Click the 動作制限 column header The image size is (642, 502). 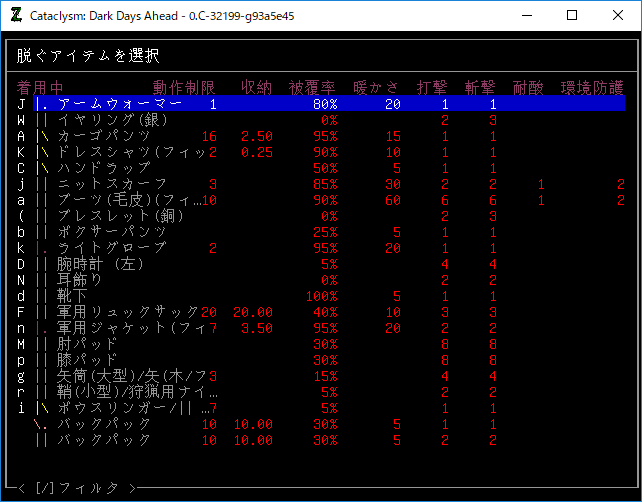coord(184,87)
